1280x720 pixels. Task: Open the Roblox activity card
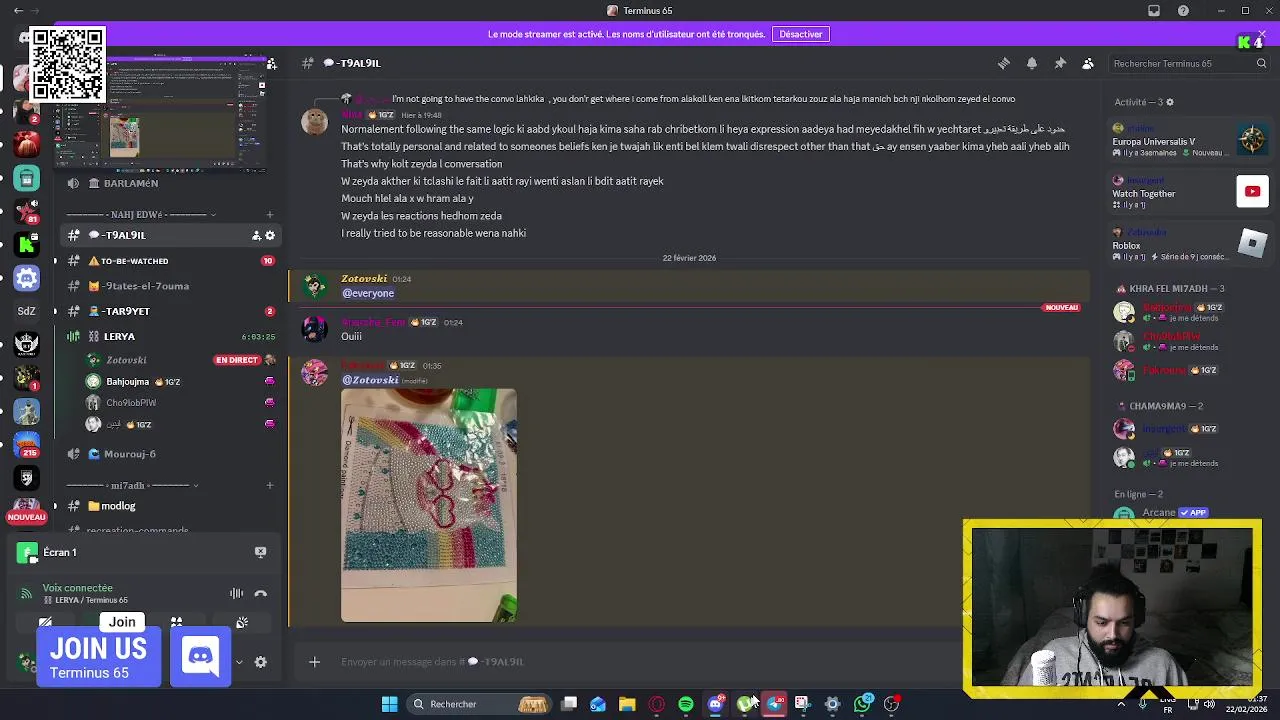[x=1190, y=245]
